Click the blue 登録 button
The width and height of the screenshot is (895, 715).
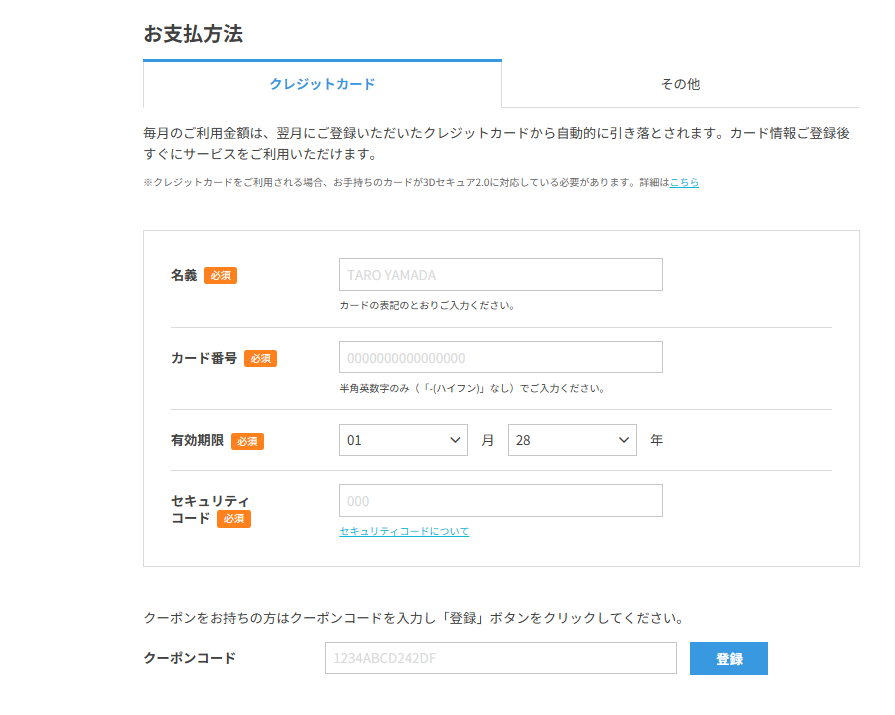click(728, 659)
